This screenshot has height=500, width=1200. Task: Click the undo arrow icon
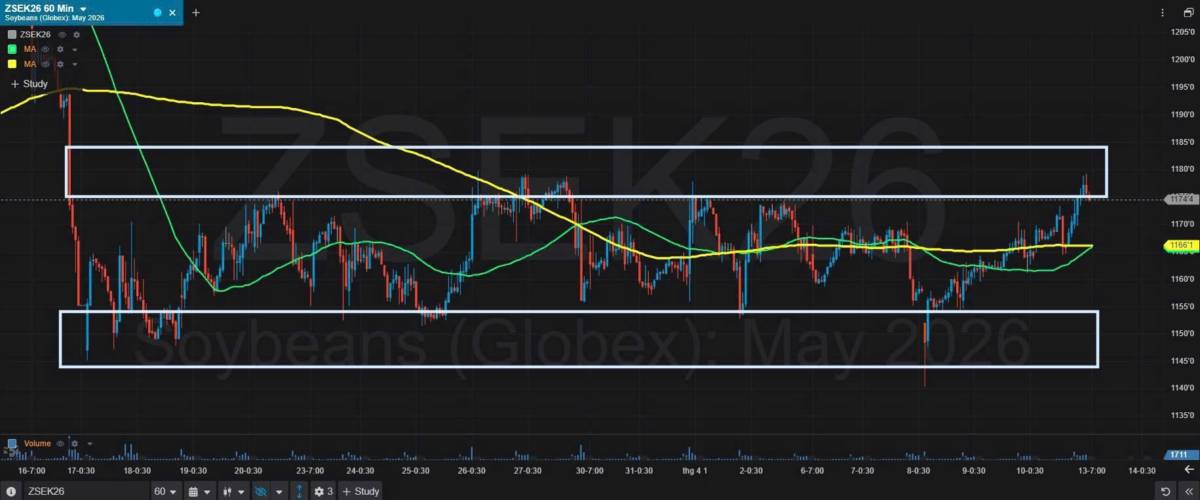pyautogui.click(x=1166, y=491)
